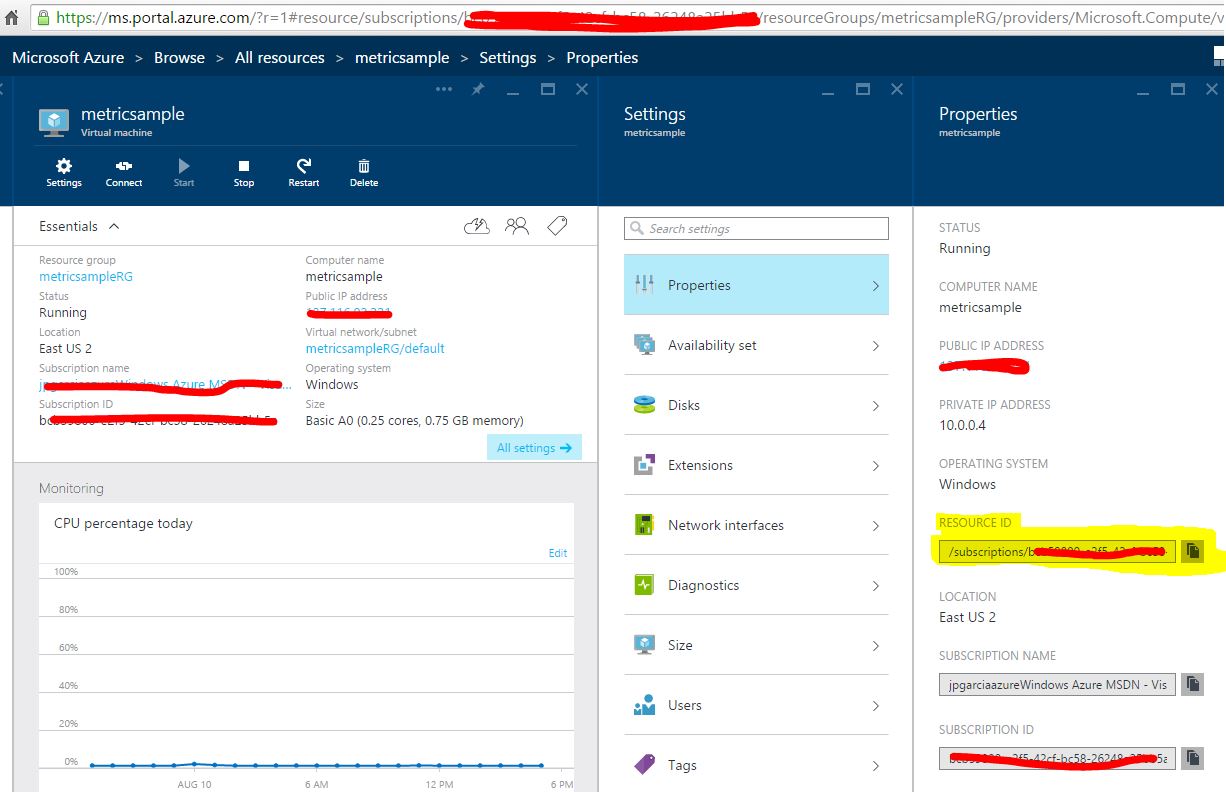Viewport: 1226px width, 792px height.
Task: Click the Resource ID text field
Action: (x=1057, y=551)
